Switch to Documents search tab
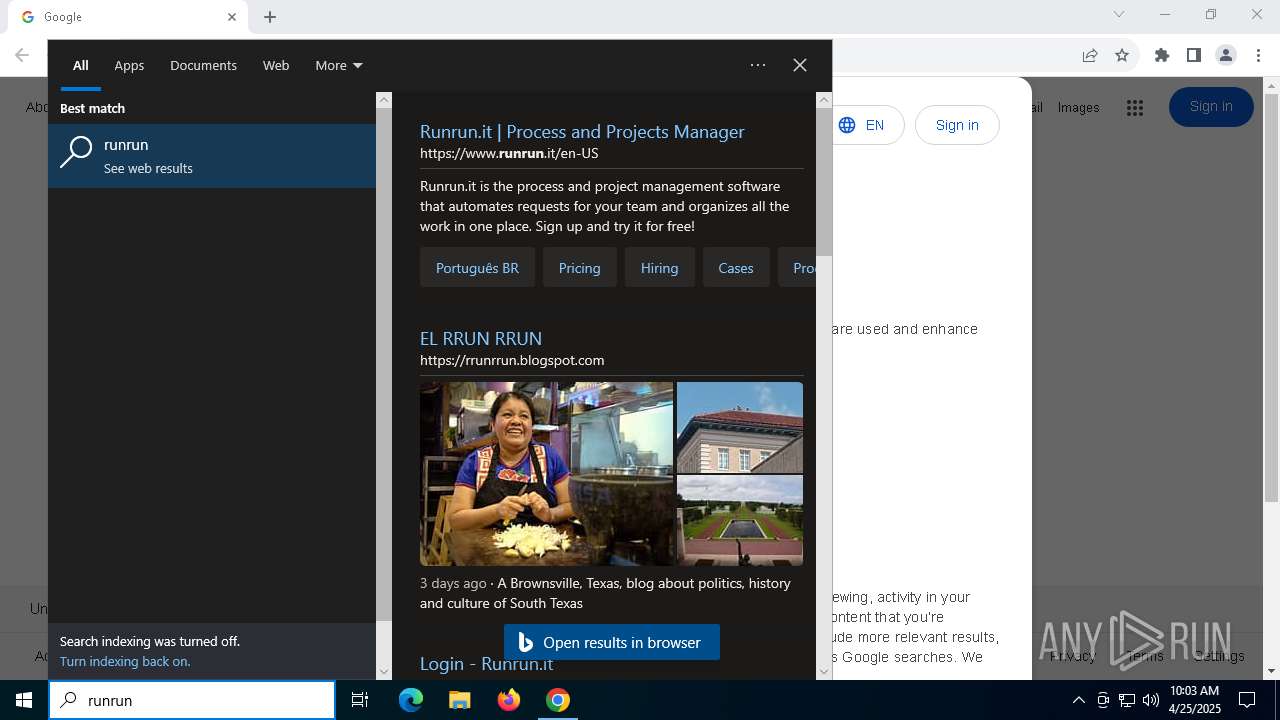Viewport: 1280px width, 720px height. (203, 65)
